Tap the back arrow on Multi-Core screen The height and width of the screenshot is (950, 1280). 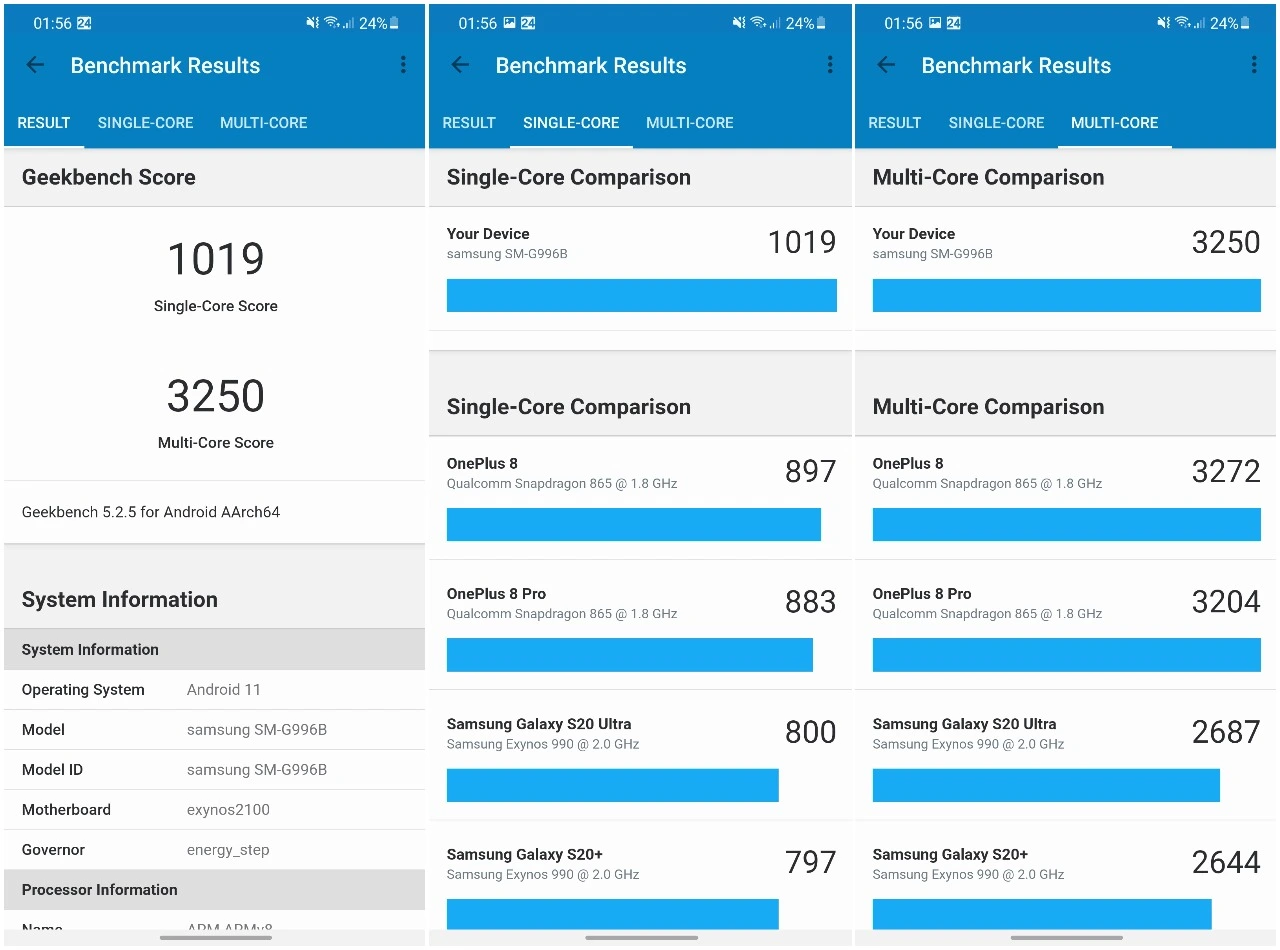point(885,65)
